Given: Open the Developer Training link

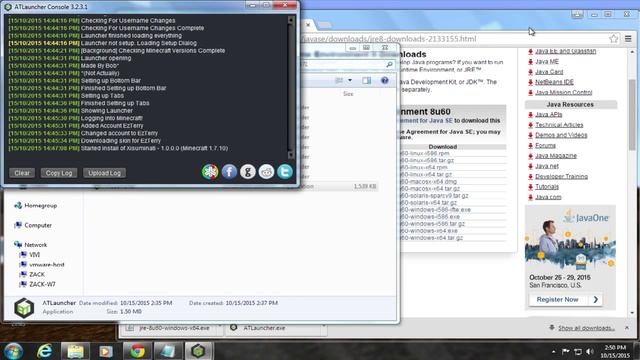Looking at the screenshot, I should (x=561, y=176).
